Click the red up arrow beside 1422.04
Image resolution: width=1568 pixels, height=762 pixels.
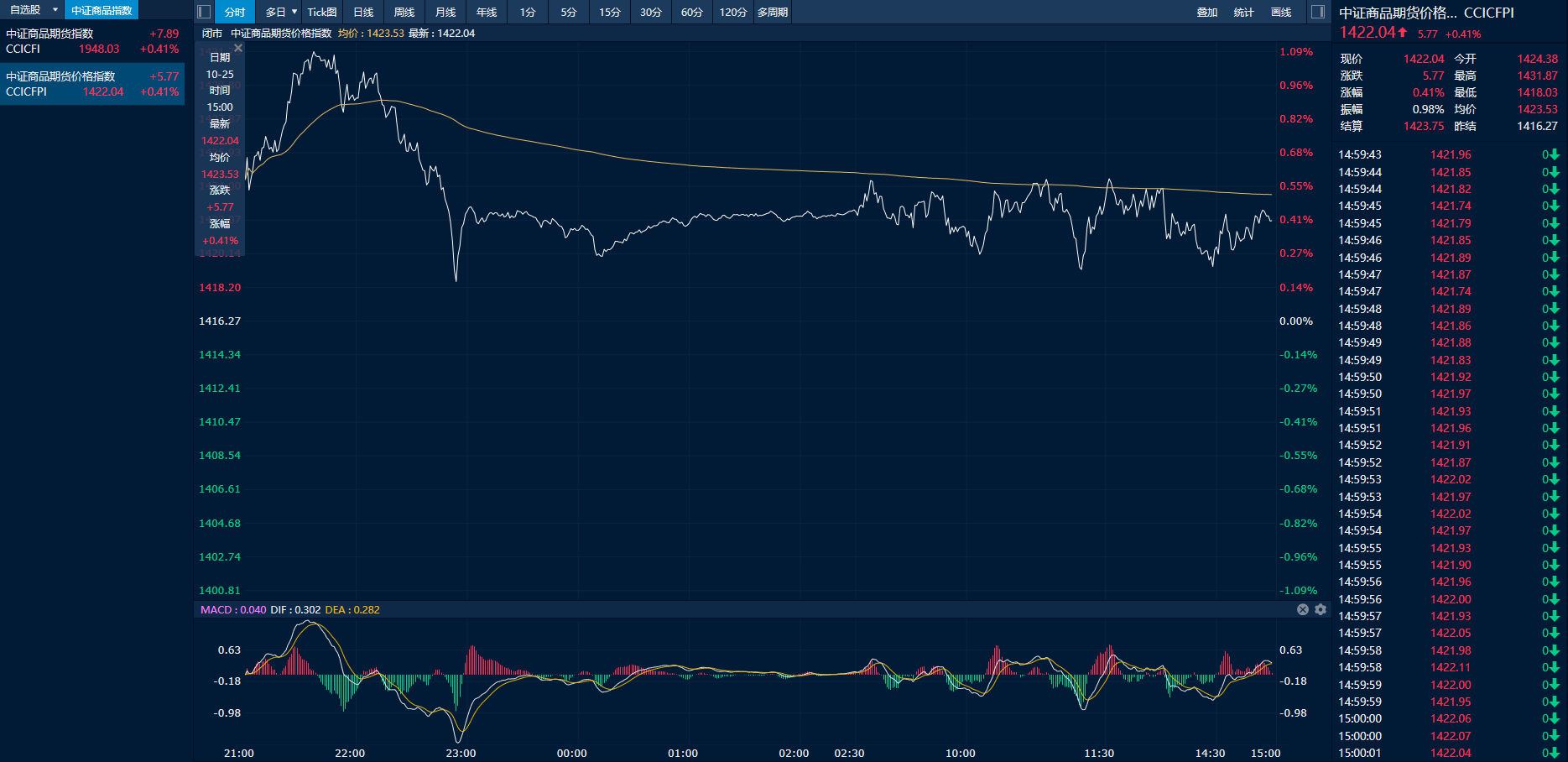tap(1402, 33)
